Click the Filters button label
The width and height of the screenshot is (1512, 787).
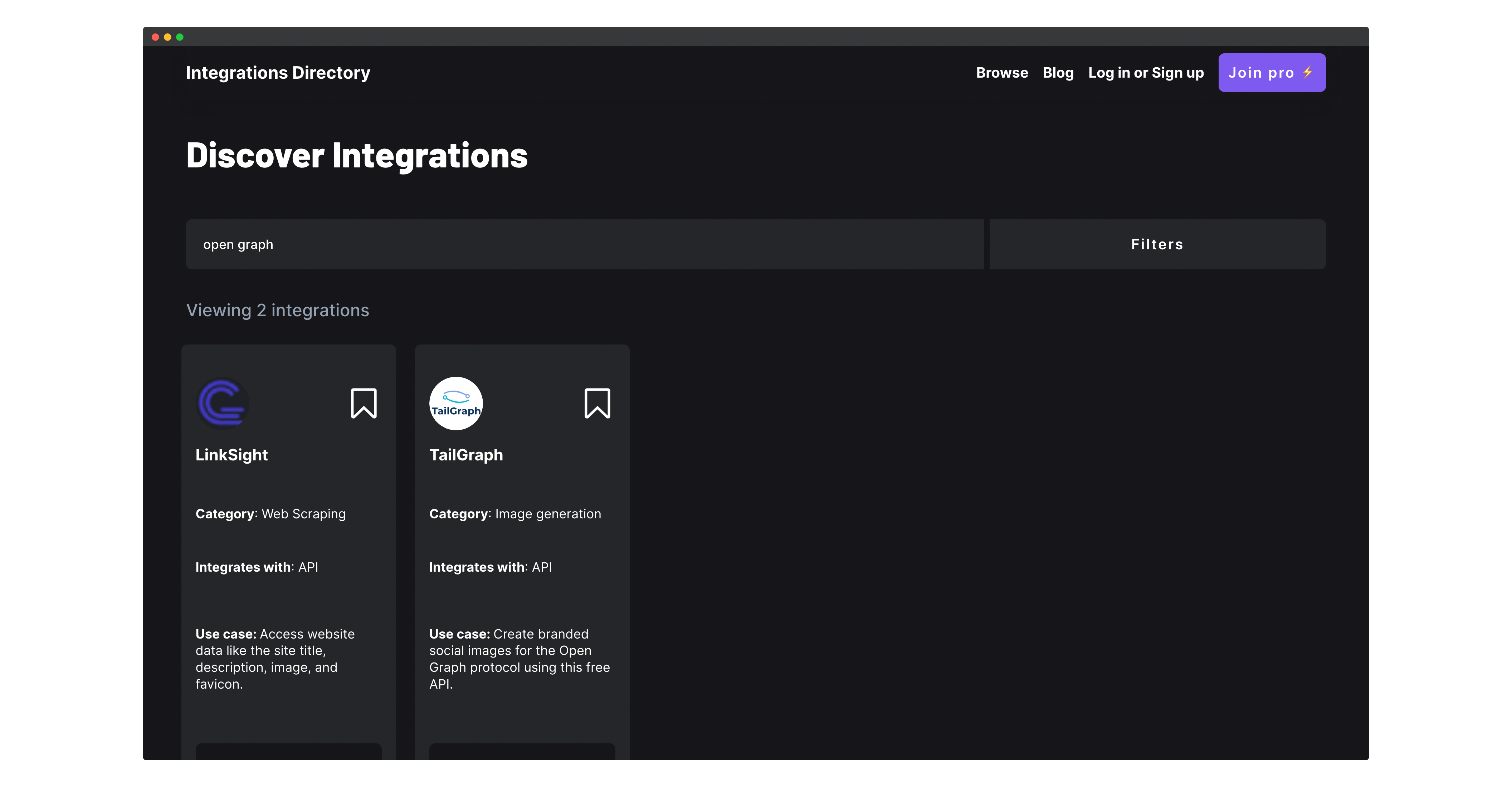[x=1156, y=244]
